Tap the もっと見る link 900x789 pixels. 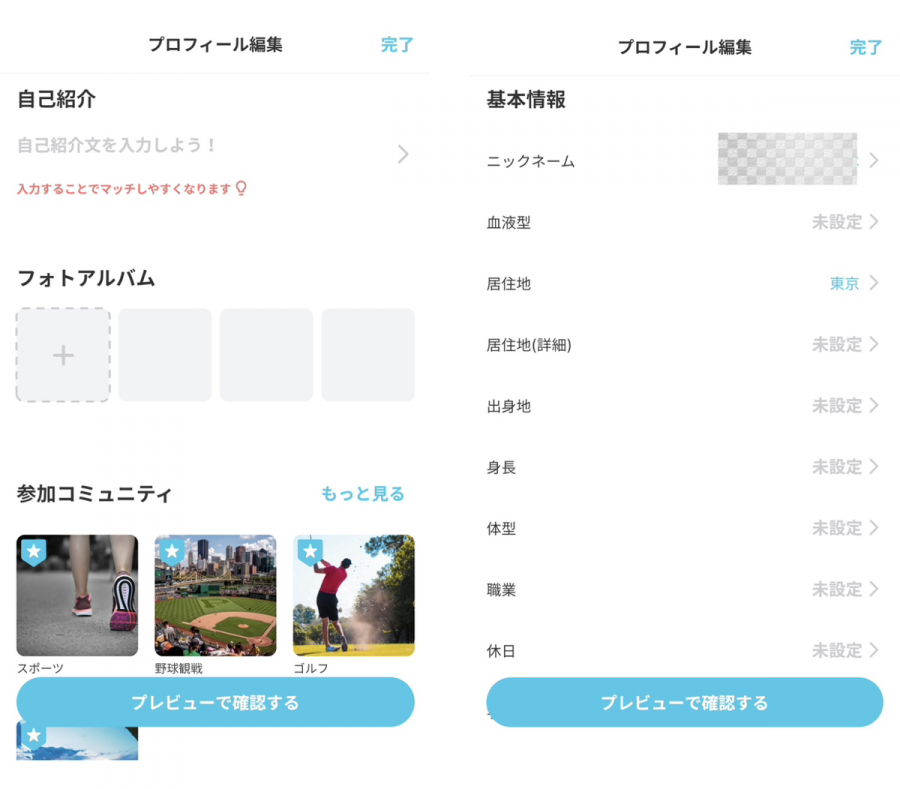point(363,493)
